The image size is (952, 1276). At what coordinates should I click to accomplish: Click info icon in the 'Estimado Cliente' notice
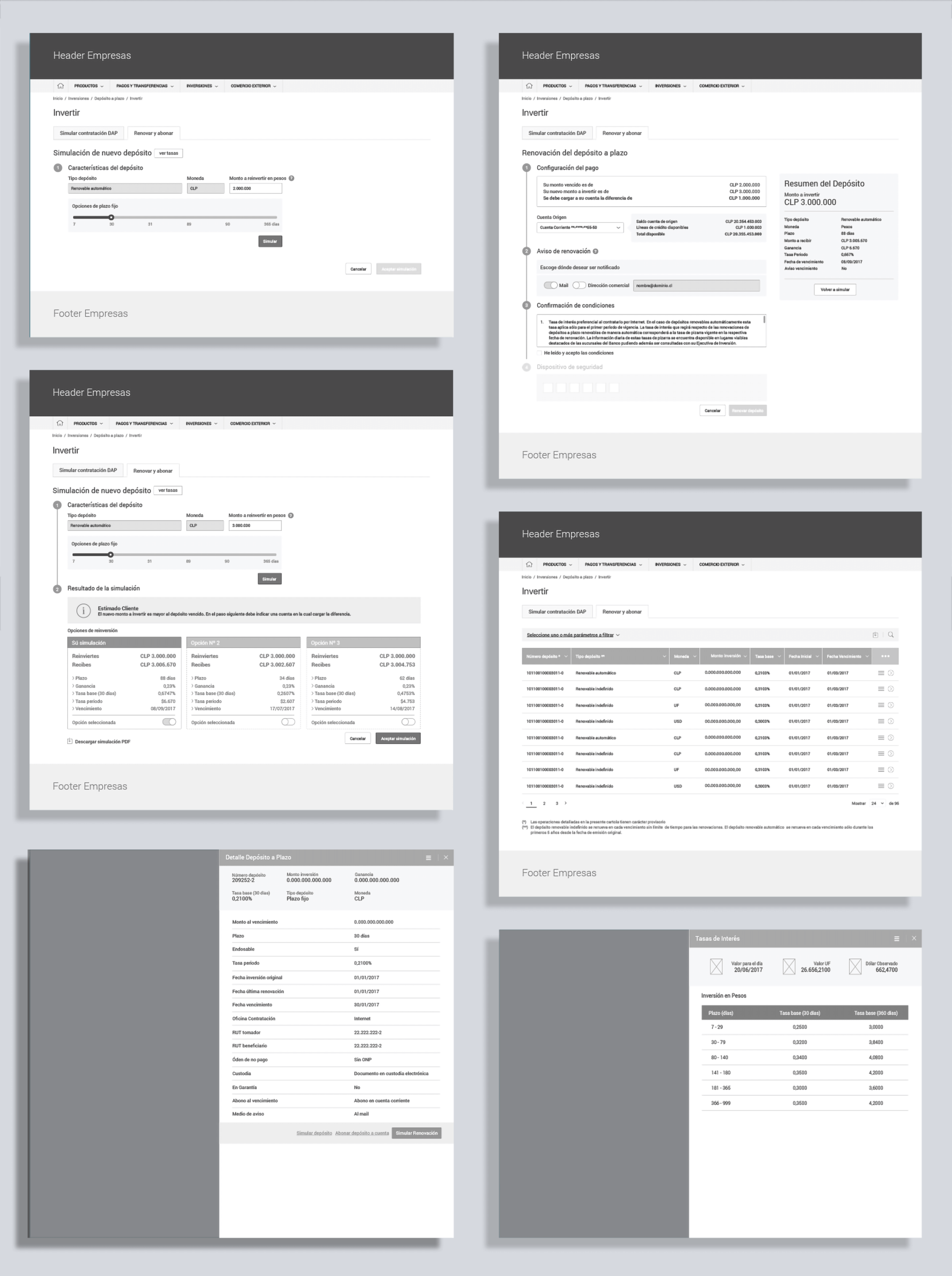tap(84, 610)
